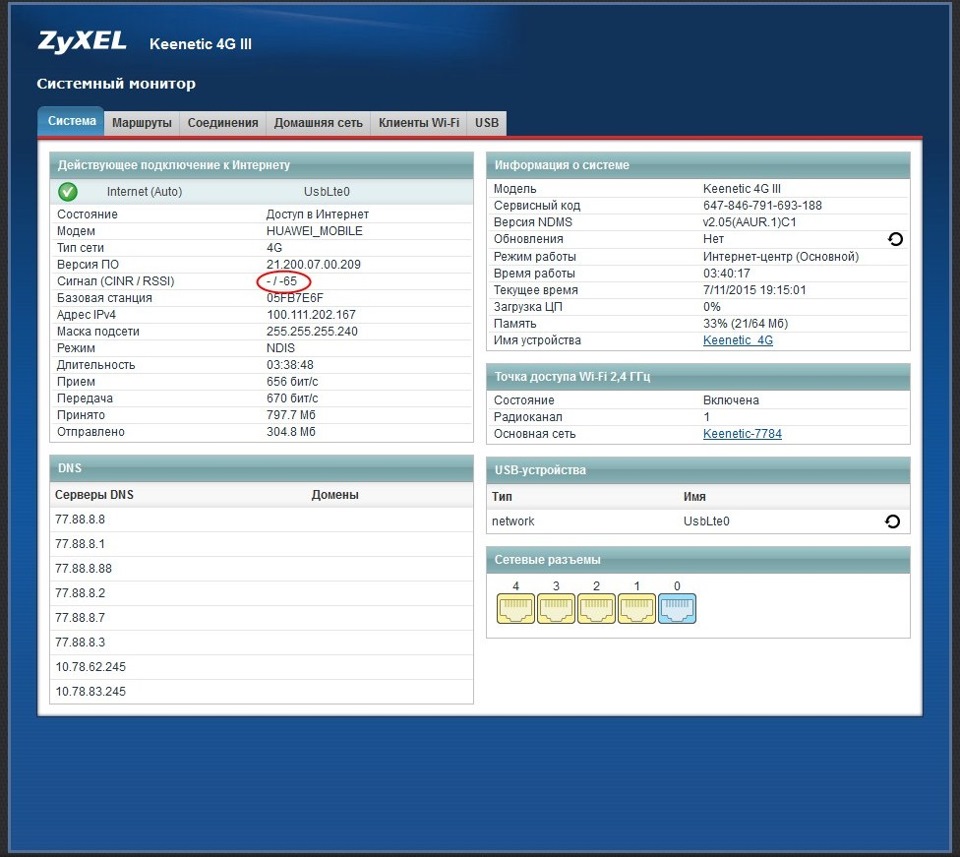Screen dimensions: 960x857
Task: Click IPv4 address 100.111.202.167
Action: 311,315
